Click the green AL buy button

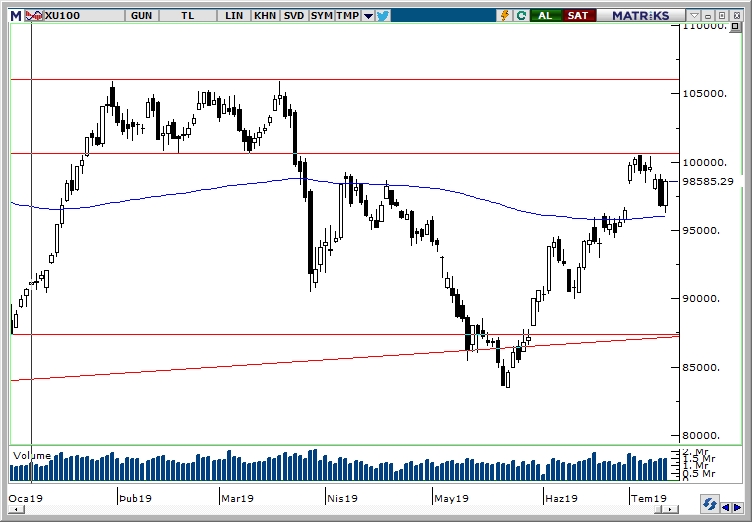coord(545,16)
